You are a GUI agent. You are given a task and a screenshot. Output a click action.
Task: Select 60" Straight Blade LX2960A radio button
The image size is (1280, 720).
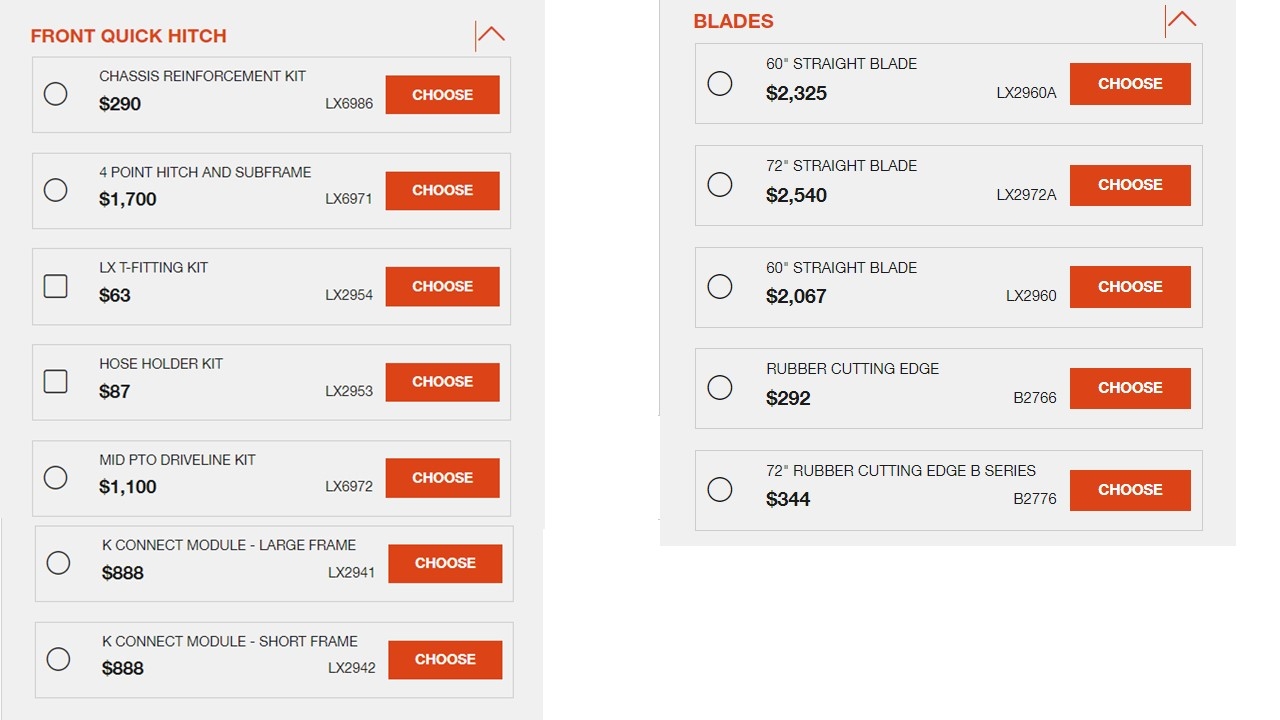pos(720,83)
